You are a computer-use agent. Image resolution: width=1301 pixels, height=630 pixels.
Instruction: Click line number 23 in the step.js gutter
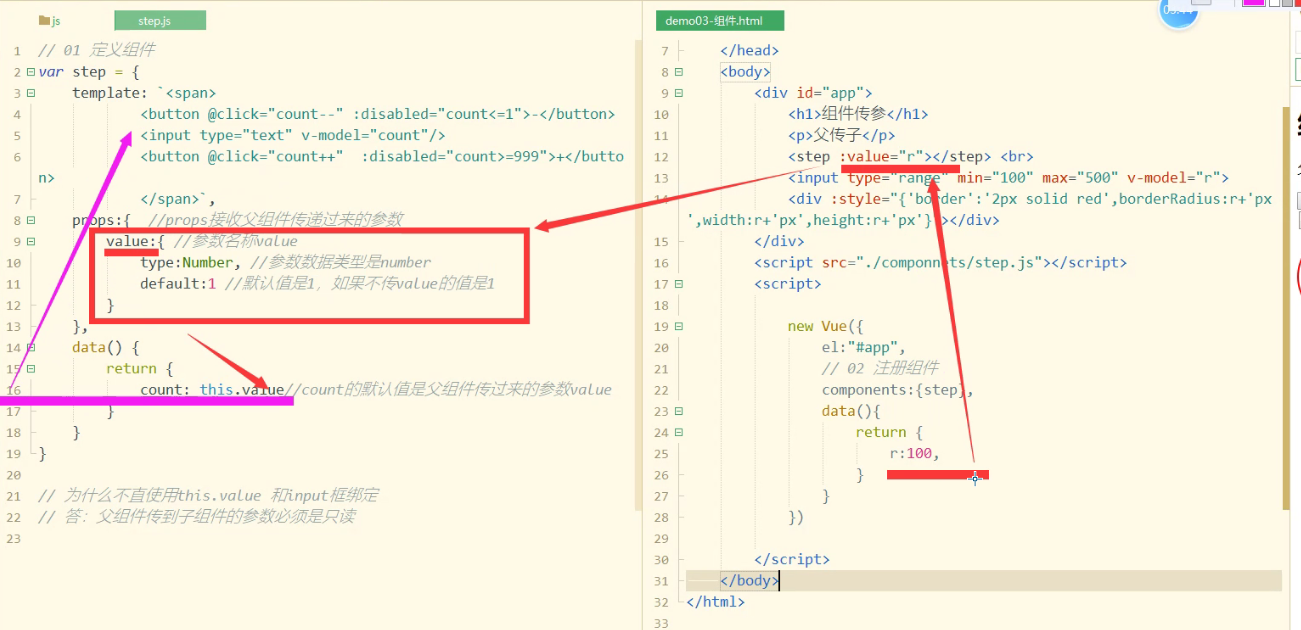[14, 539]
